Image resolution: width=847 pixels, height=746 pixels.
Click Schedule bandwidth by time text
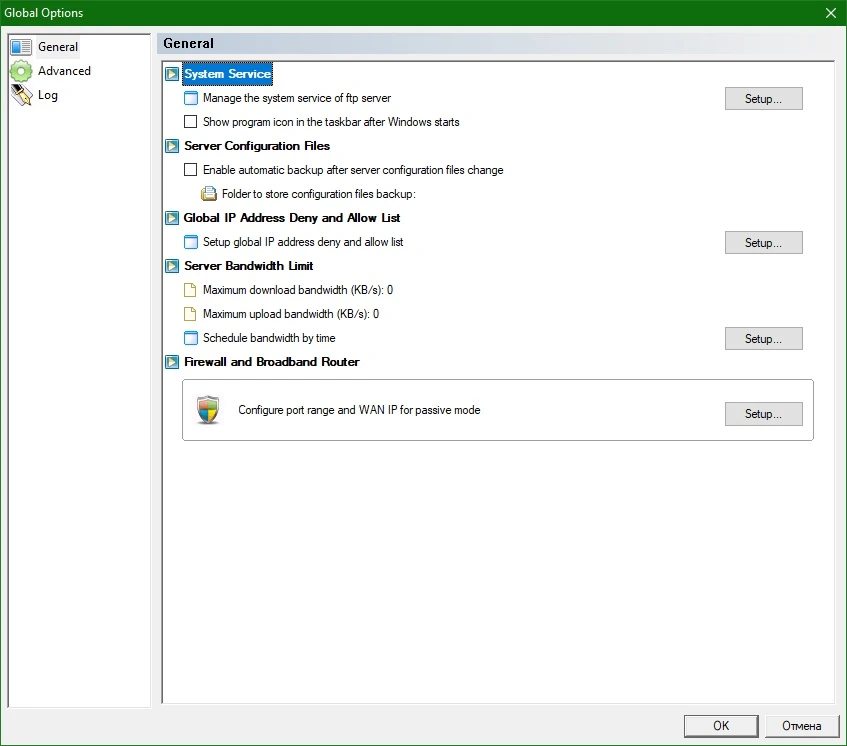tap(269, 338)
